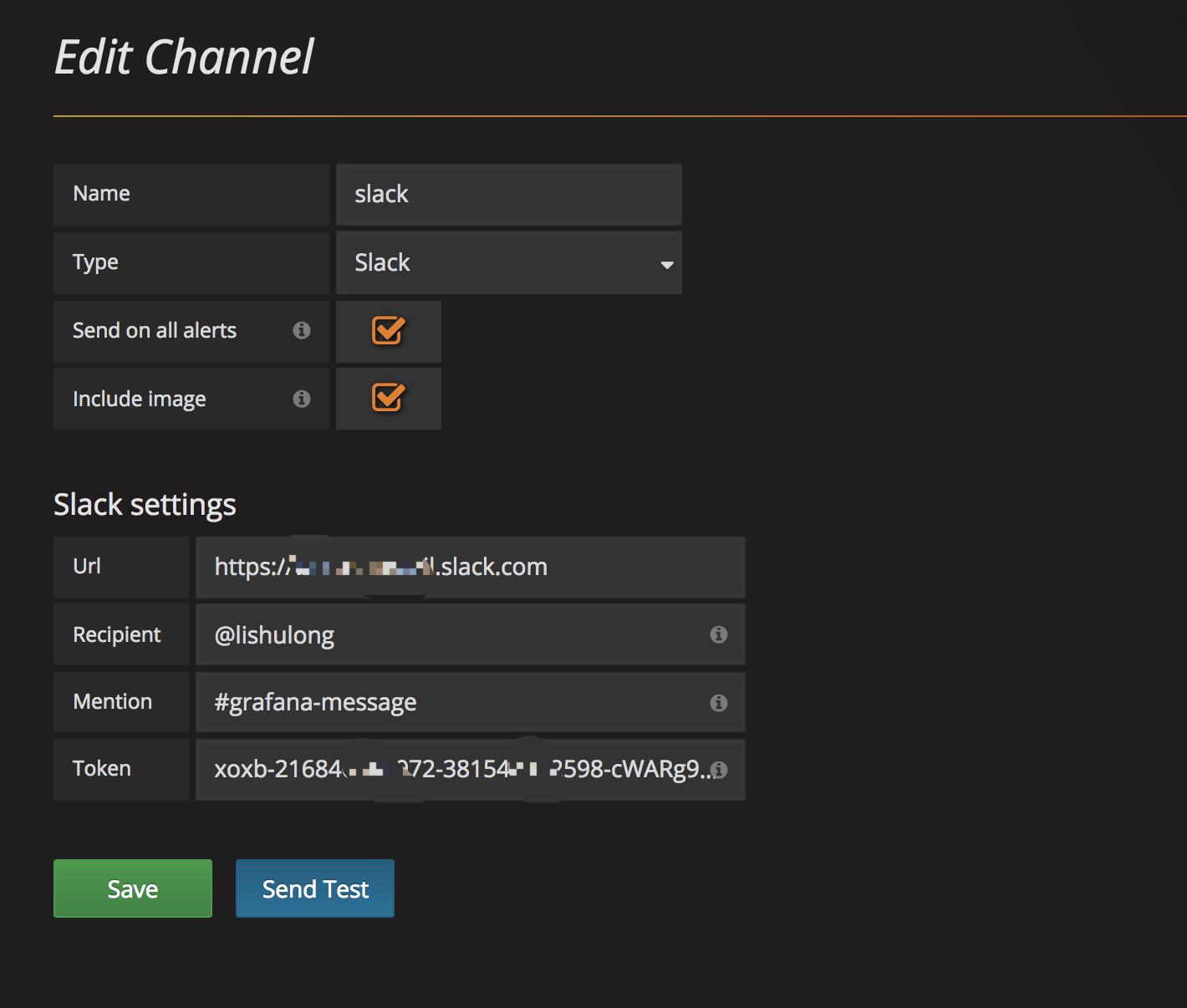1187x1008 pixels.
Task: Click the Url label
Action: click(x=87, y=567)
